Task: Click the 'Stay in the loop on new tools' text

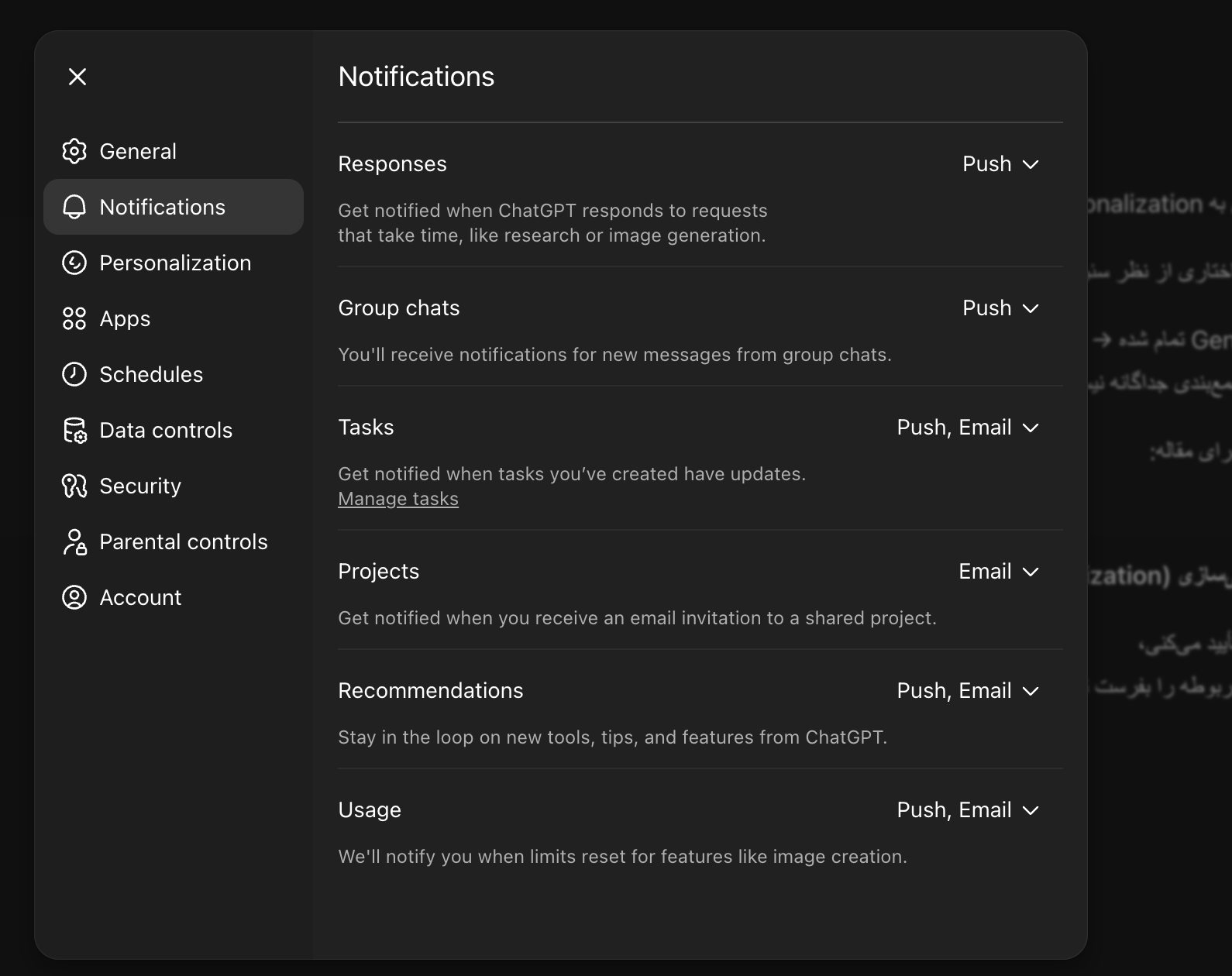Action: click(613, 737)
